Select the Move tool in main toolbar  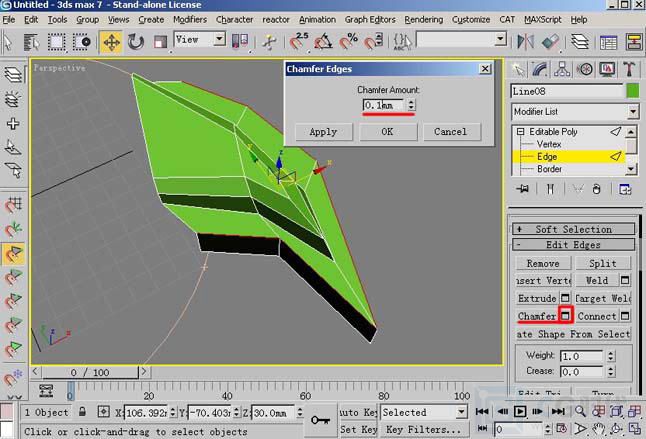tap(111, 42)
